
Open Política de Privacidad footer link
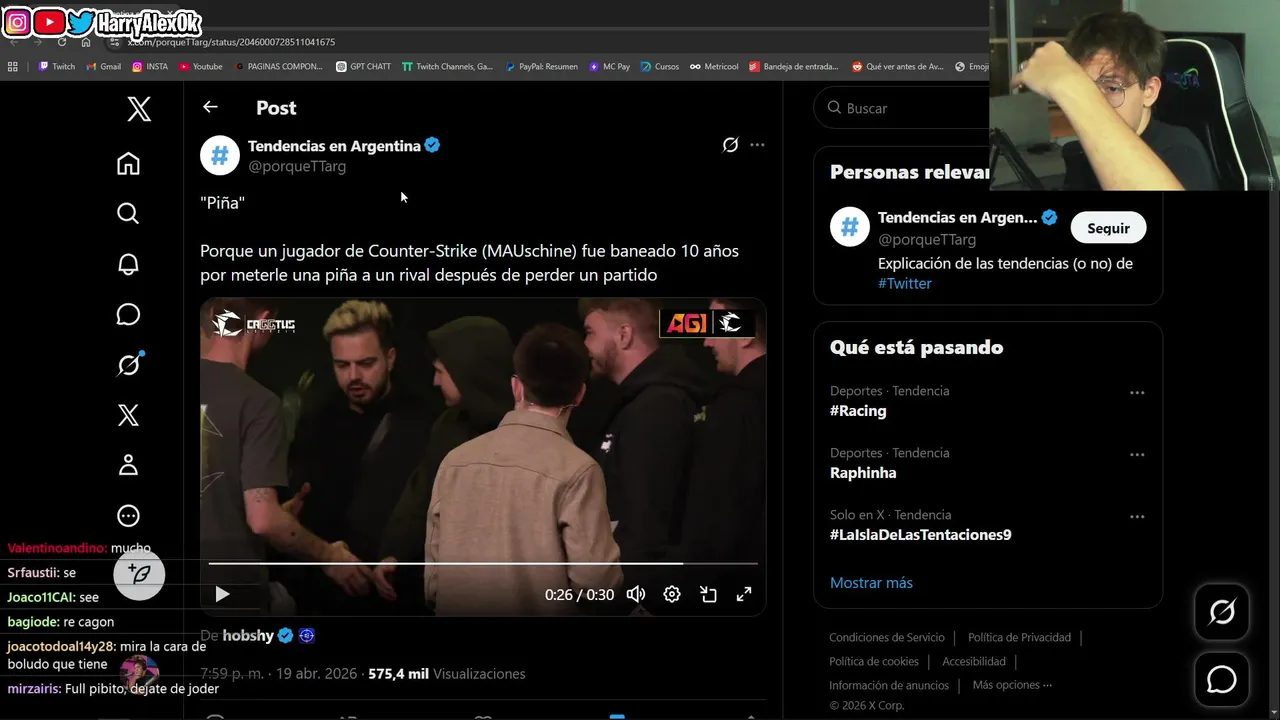coord(1019,637)
